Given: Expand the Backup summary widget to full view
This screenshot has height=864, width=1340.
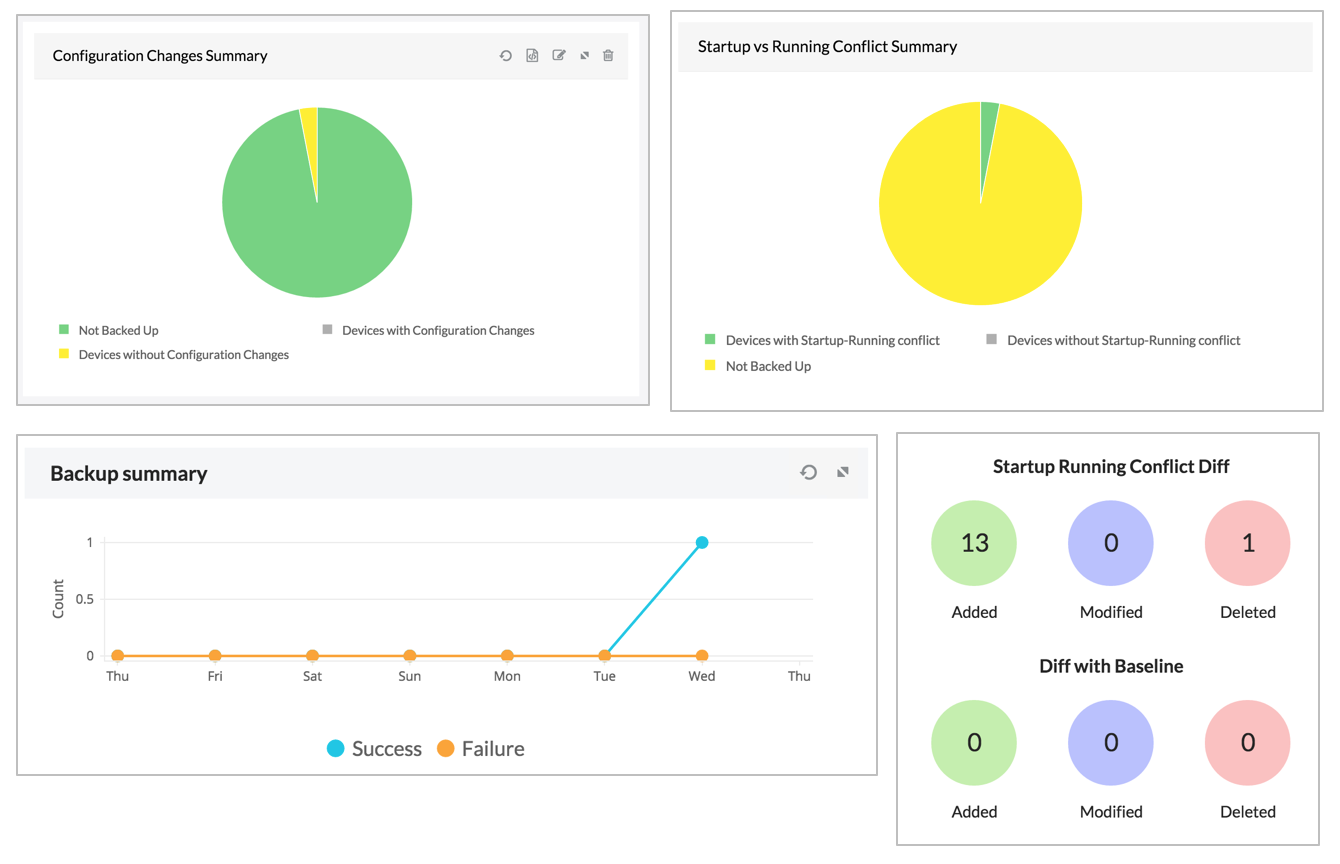Looking at the screenshot, I should (x=843, y=472).
